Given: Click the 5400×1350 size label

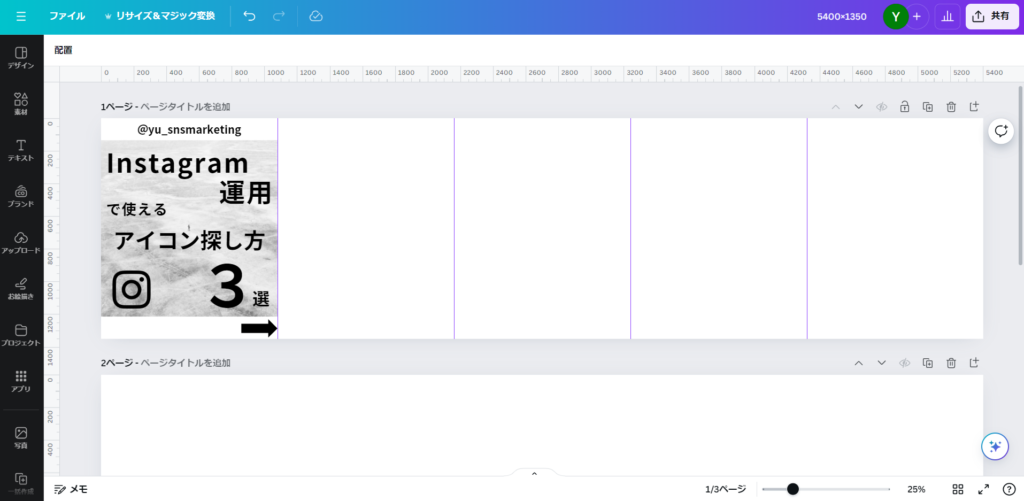Looking at the screenshot, I should tap(842, 16).
